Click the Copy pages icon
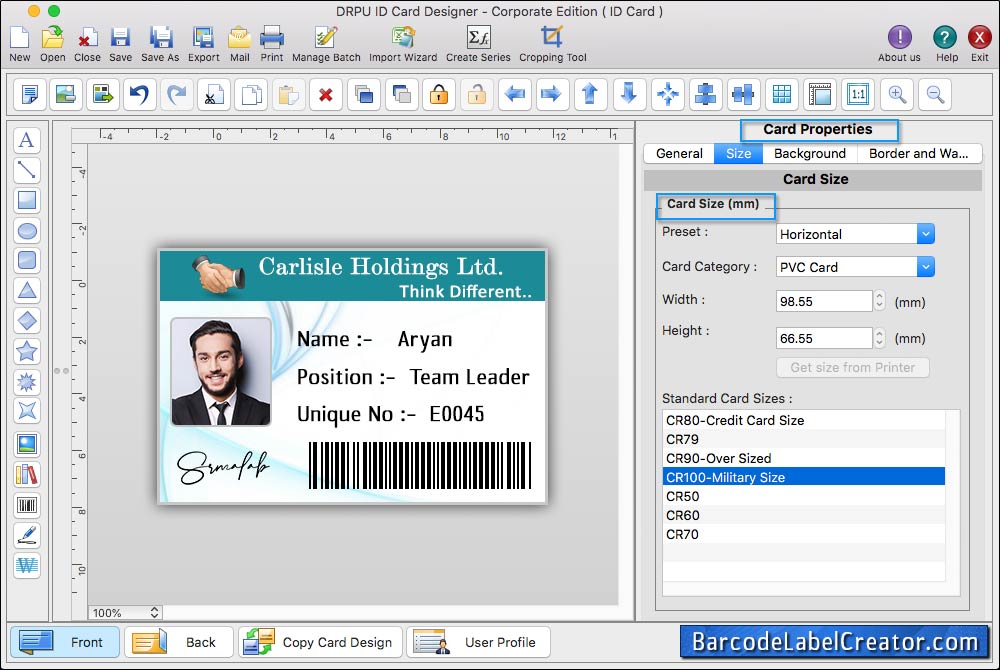 pyautogui.click(x=251, y=95)
